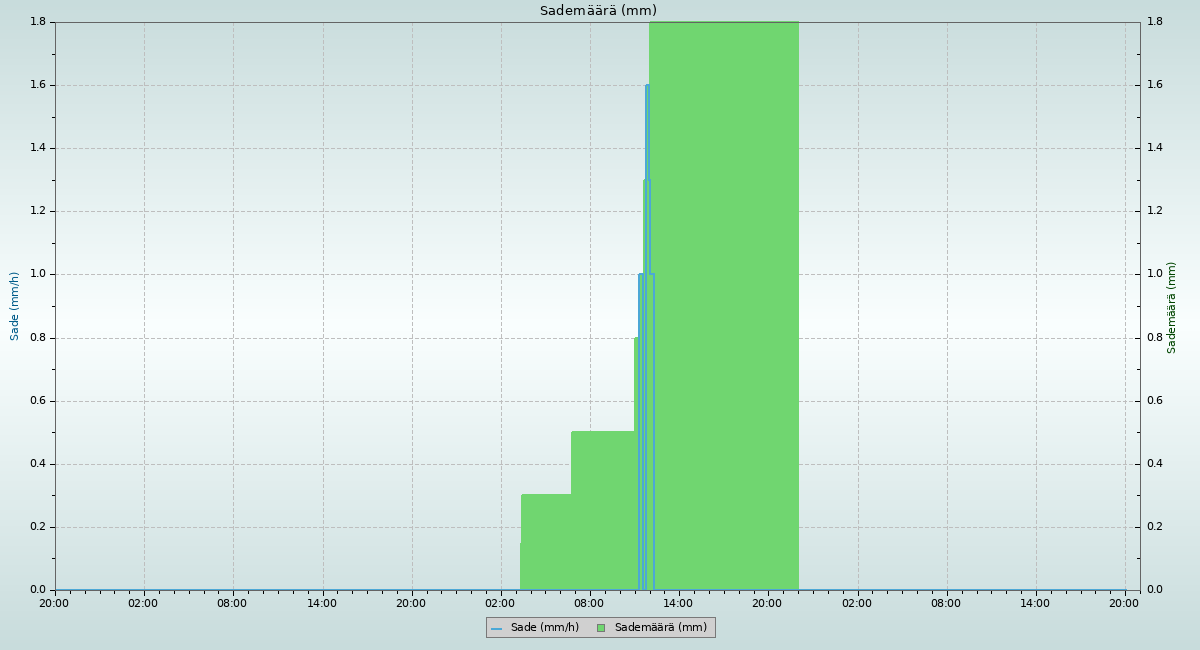Click the 0.6 tick label on the left axis
The width and height of the screenshot is (1200, 650).
click(x=39, y=401)
